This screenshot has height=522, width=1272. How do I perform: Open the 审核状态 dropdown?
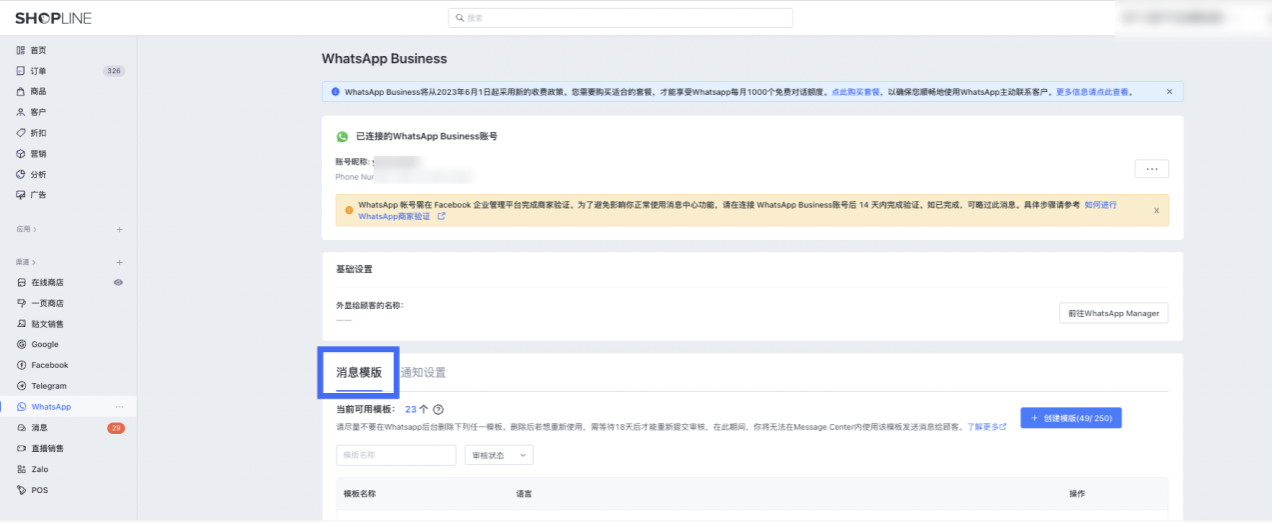click(x=499, y=455)
